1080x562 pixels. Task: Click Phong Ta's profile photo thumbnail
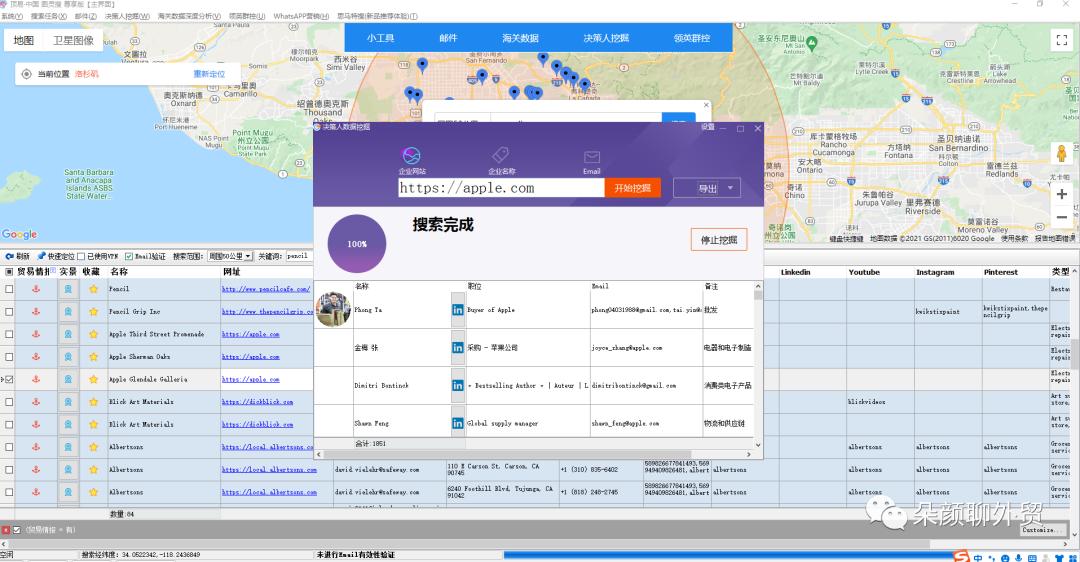tap(333, 309)
